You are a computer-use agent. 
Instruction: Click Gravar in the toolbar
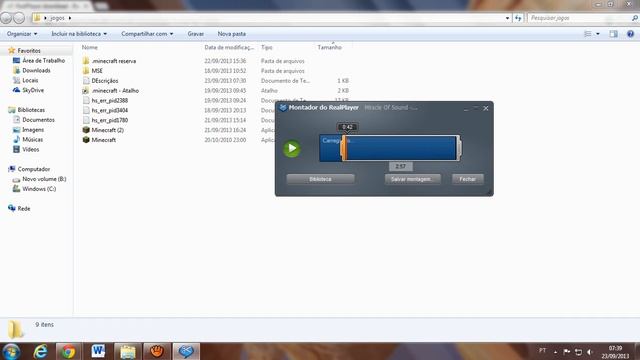click(x=196, y=34)
